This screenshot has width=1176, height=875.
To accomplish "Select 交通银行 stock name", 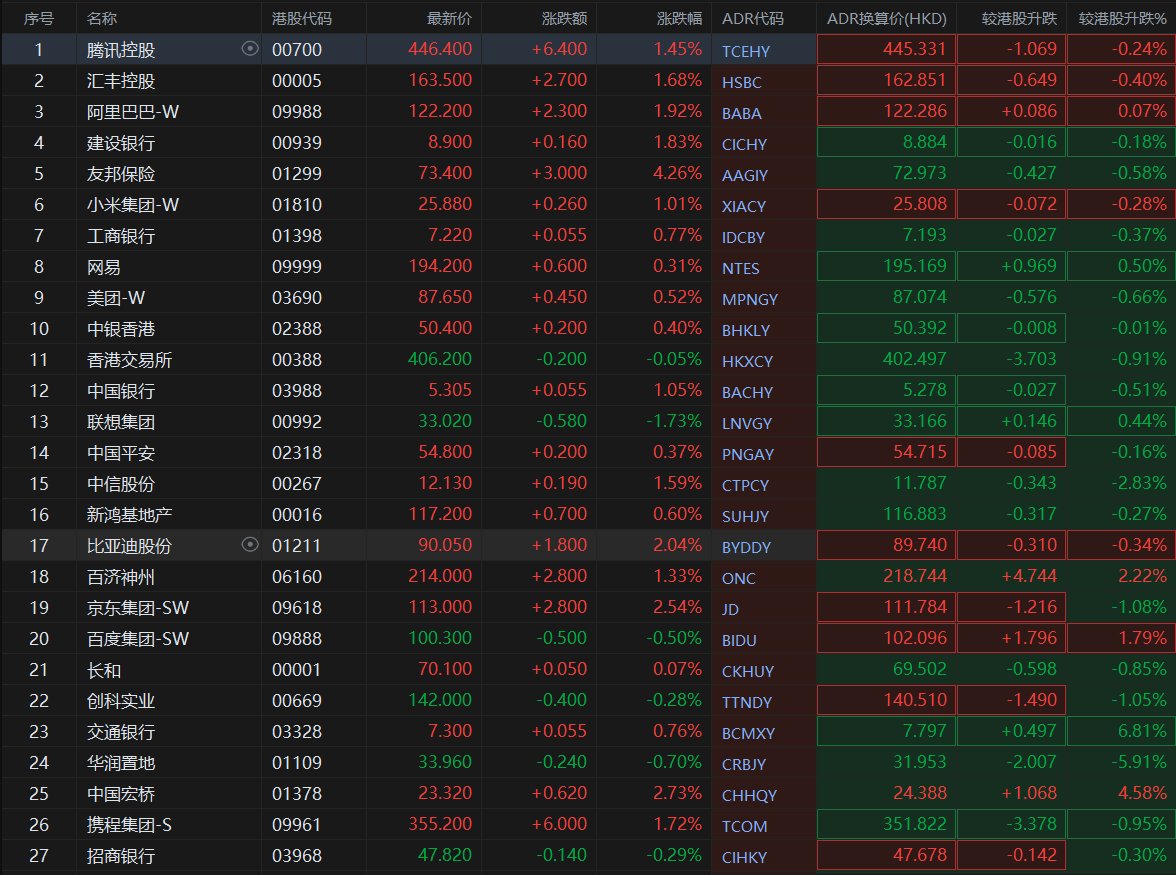I will tap(121, 732).
